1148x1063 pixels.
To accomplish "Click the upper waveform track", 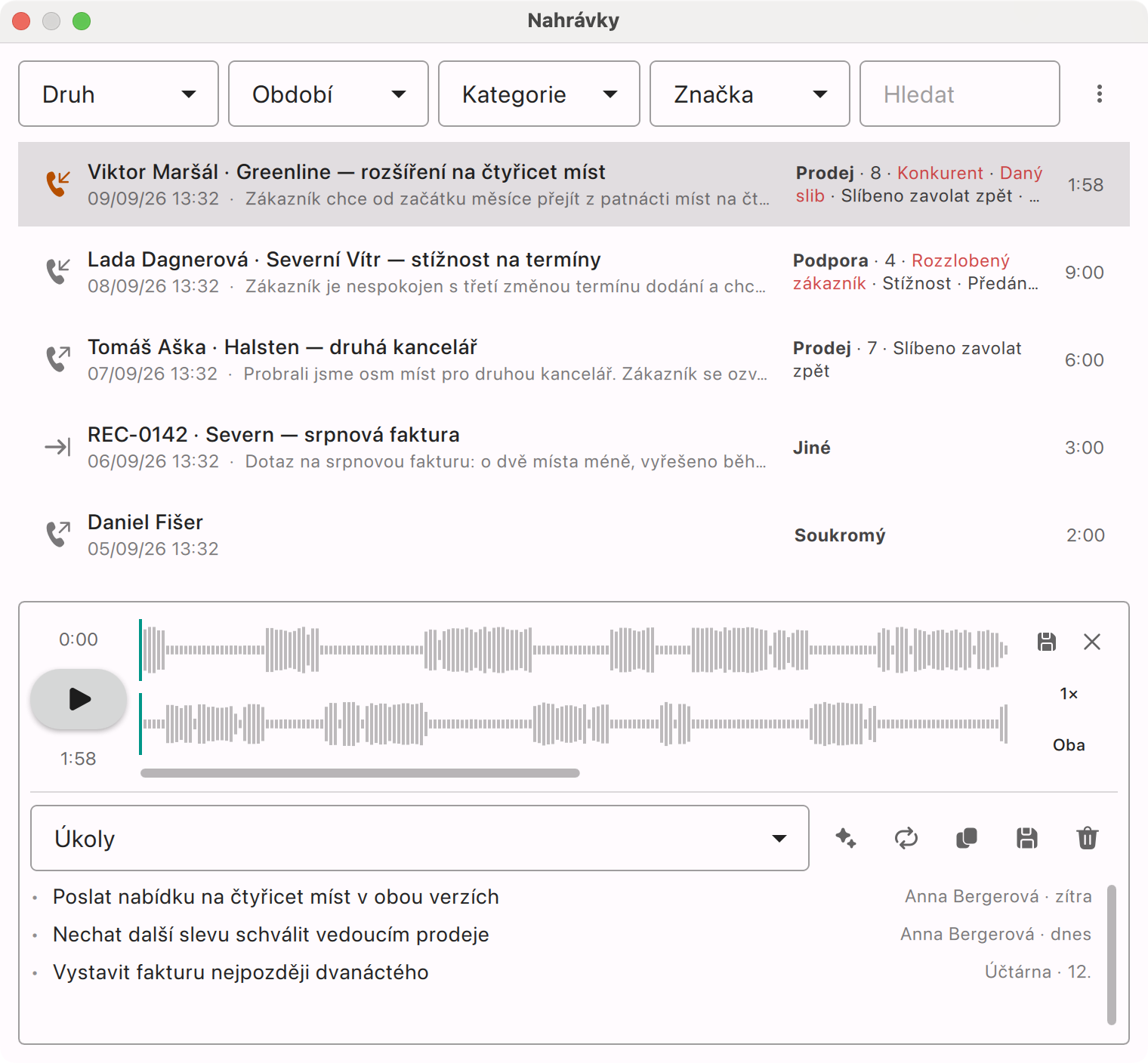I will pyautogui.click(x=574, y=649).
